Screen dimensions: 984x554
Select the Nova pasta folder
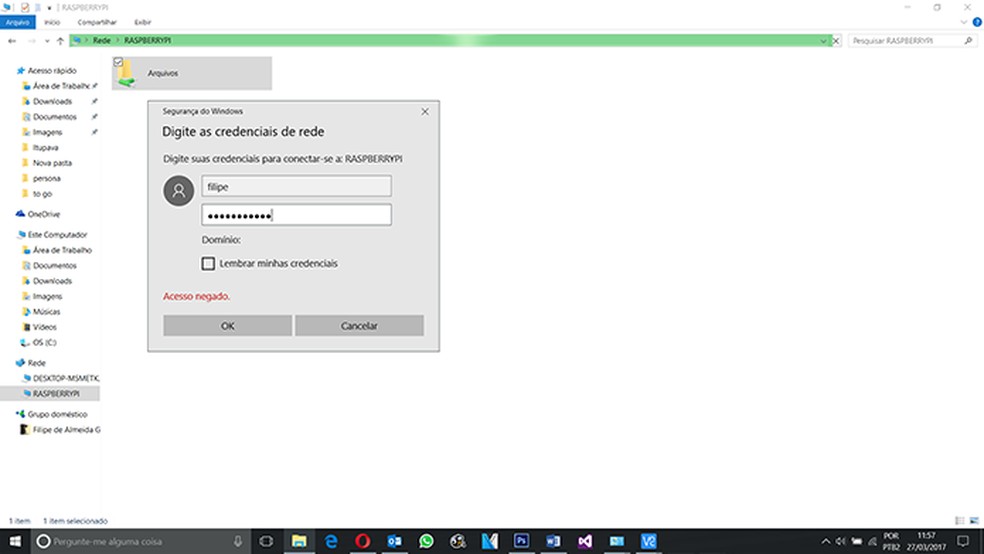[52, 163]
